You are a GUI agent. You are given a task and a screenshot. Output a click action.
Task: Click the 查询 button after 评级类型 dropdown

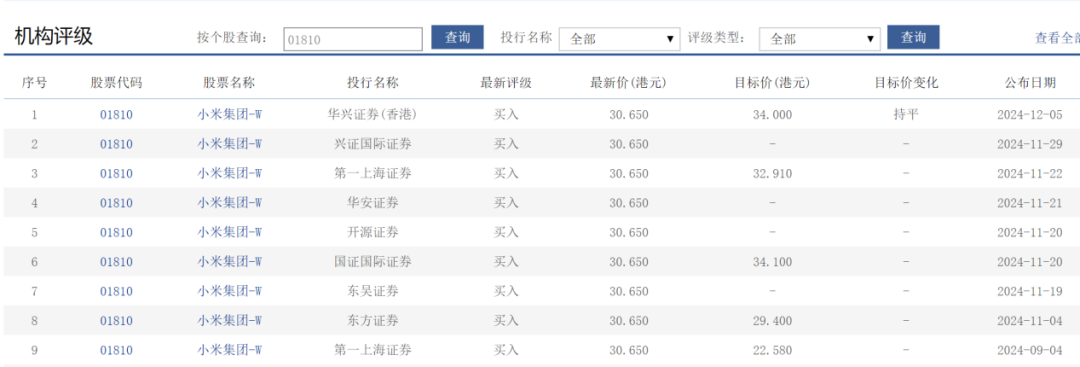point(913,38)
